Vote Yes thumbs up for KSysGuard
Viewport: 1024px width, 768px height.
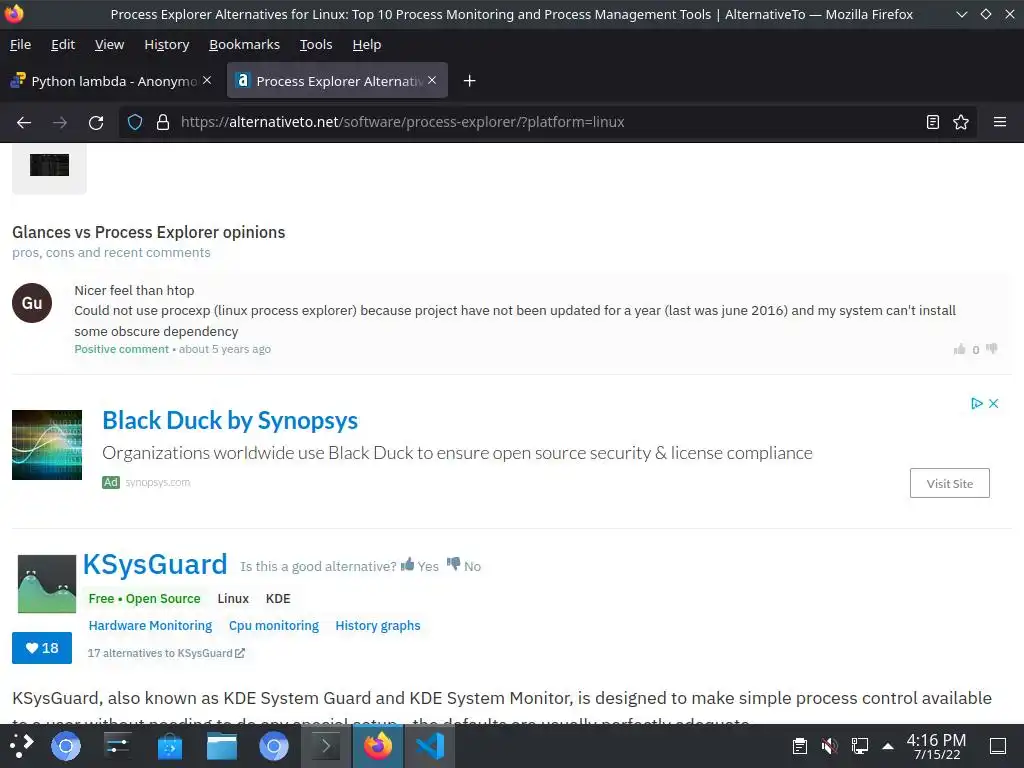[x=420, y=566]
